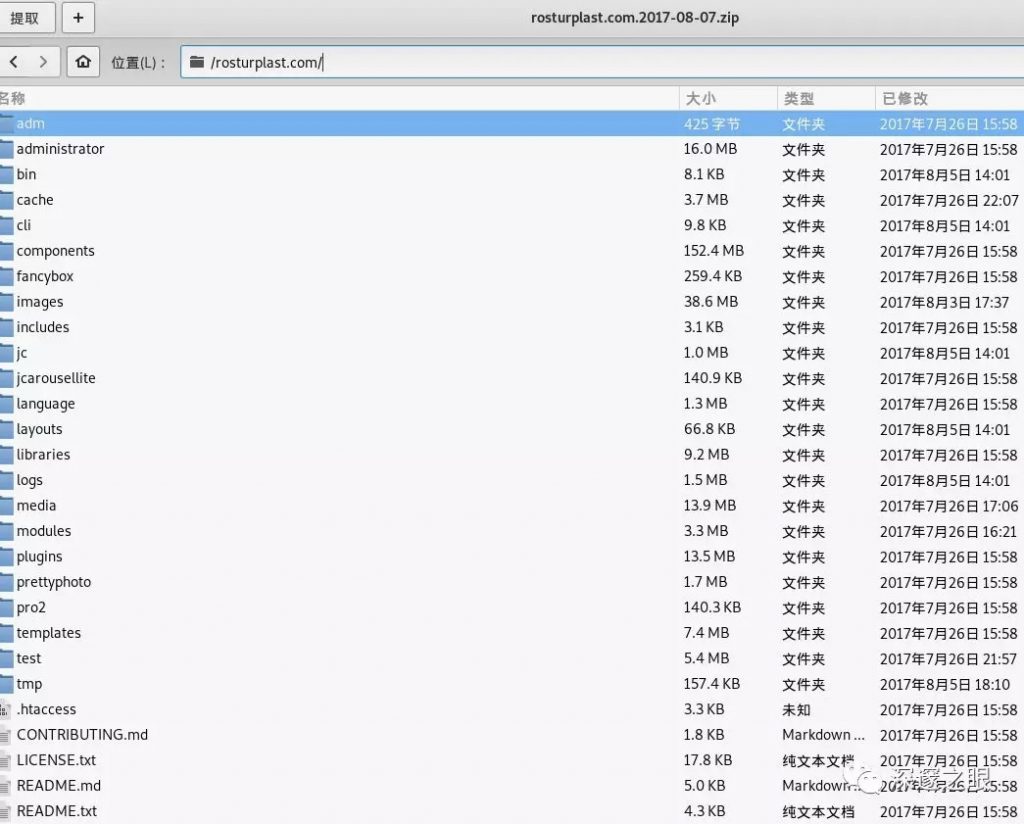The width and height of the screenshot is (1024, 824).
Task: Select the layouts folder icon
Action: (x=7, y=429)
